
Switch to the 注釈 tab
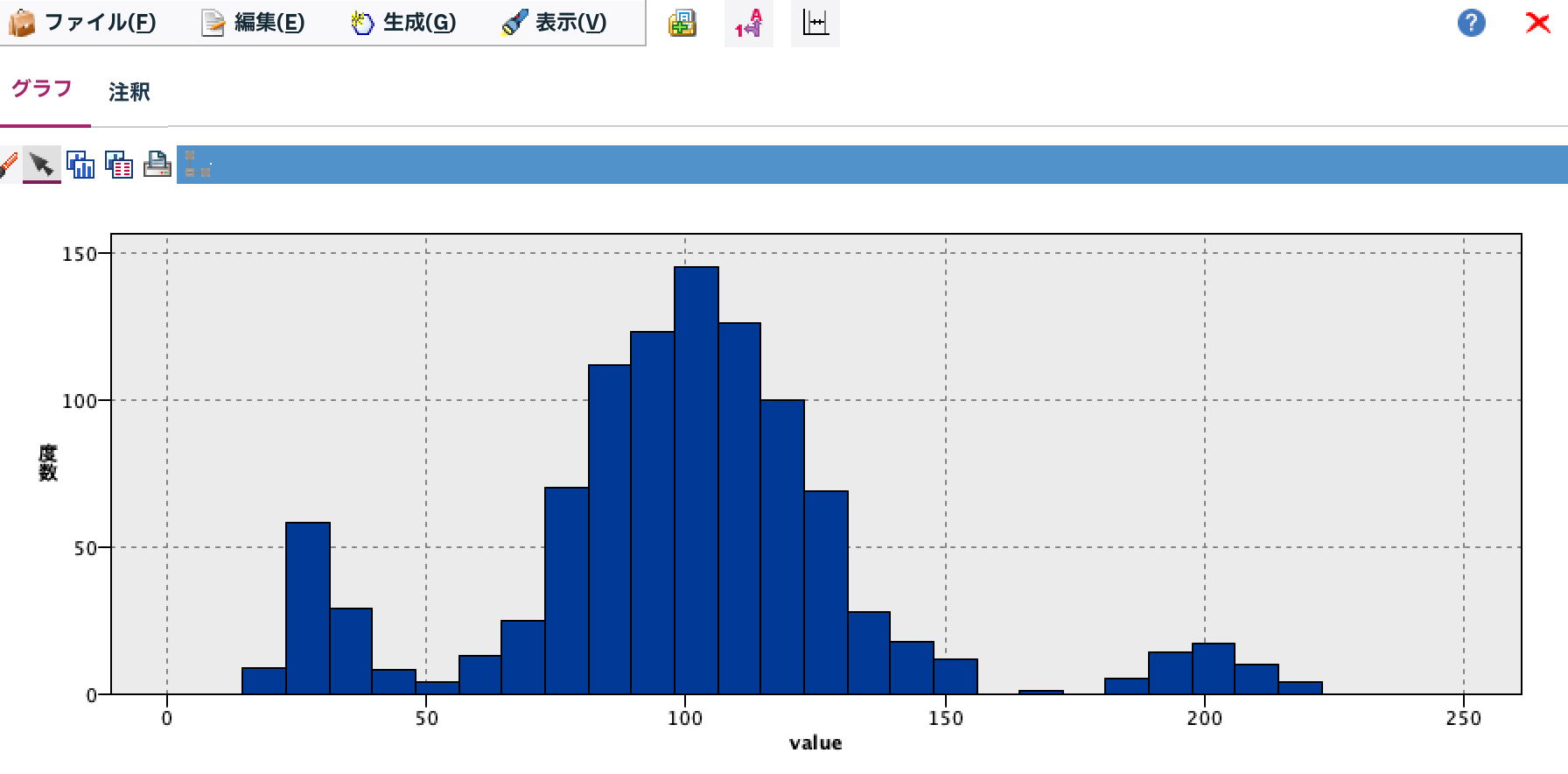coord(129,92)
